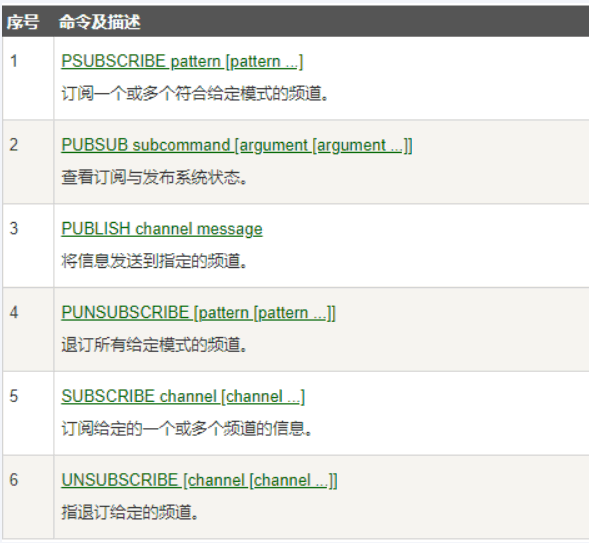Click row number 2 cell
The height and width of the screenshot is (543, 589).
(x=28, y=162)
